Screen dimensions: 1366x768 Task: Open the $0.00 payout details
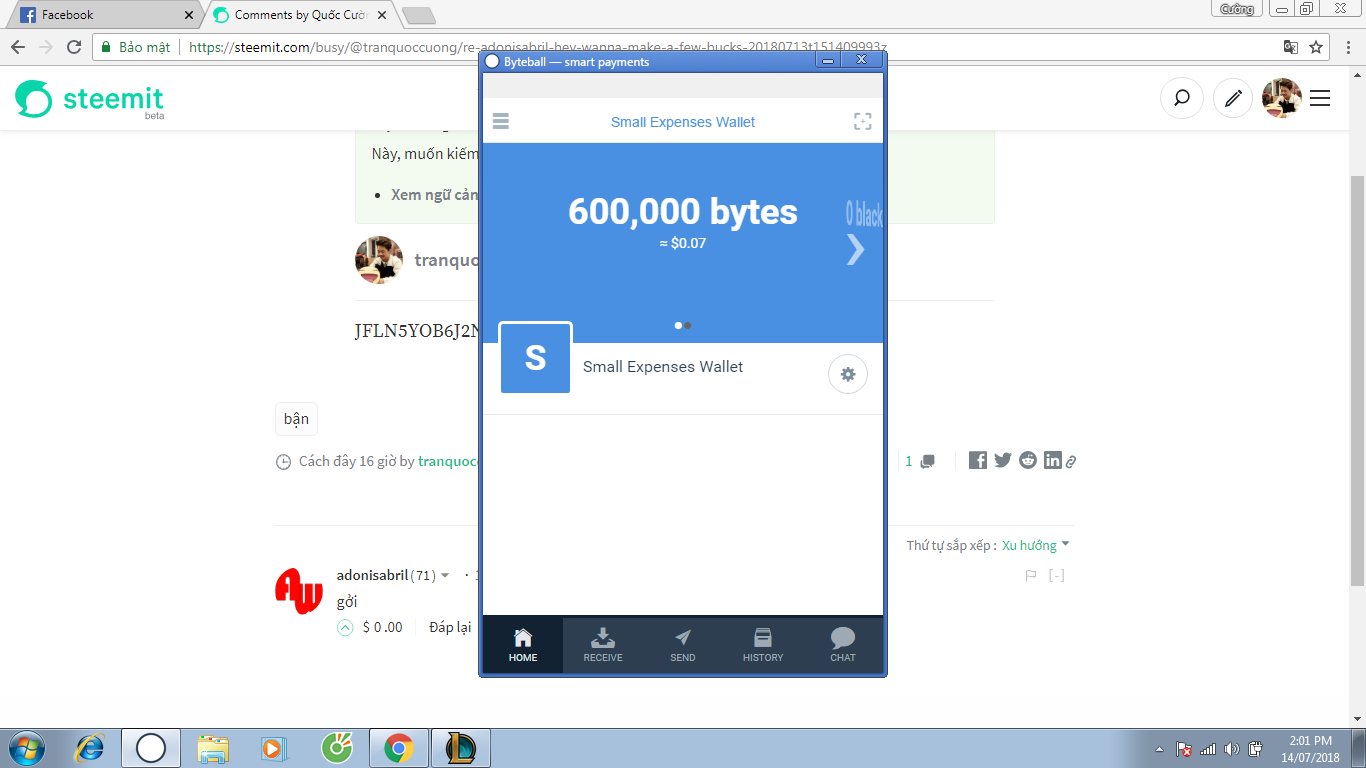point(382,627)
